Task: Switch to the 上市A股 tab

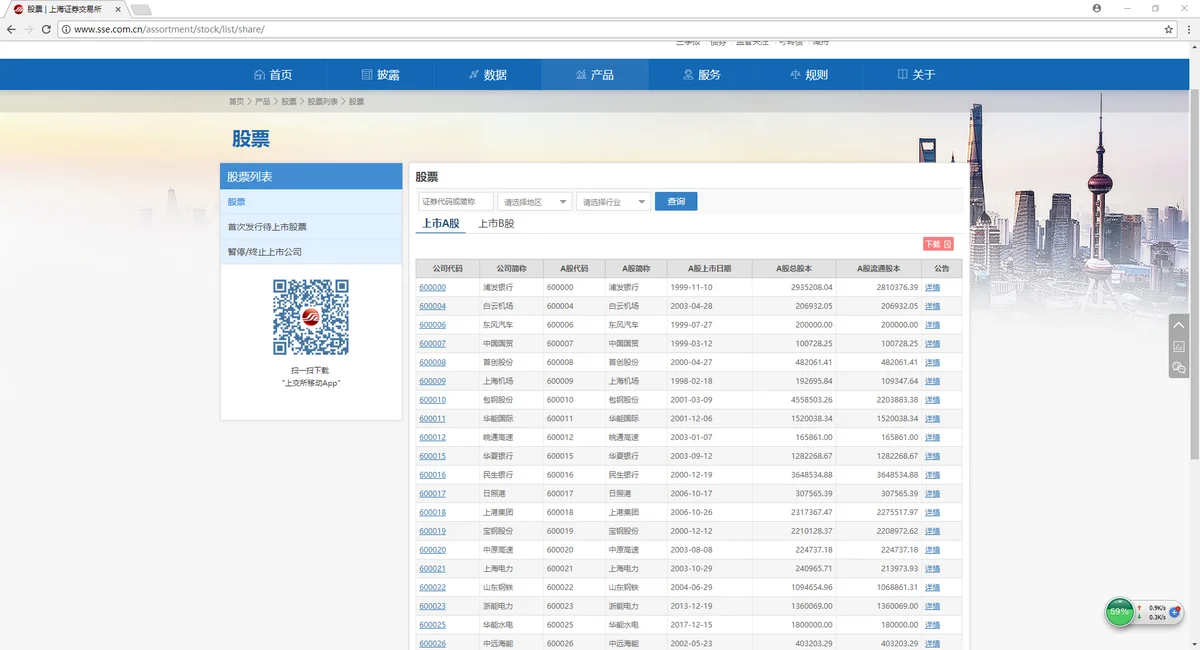Action: click(x=441, y=224)
